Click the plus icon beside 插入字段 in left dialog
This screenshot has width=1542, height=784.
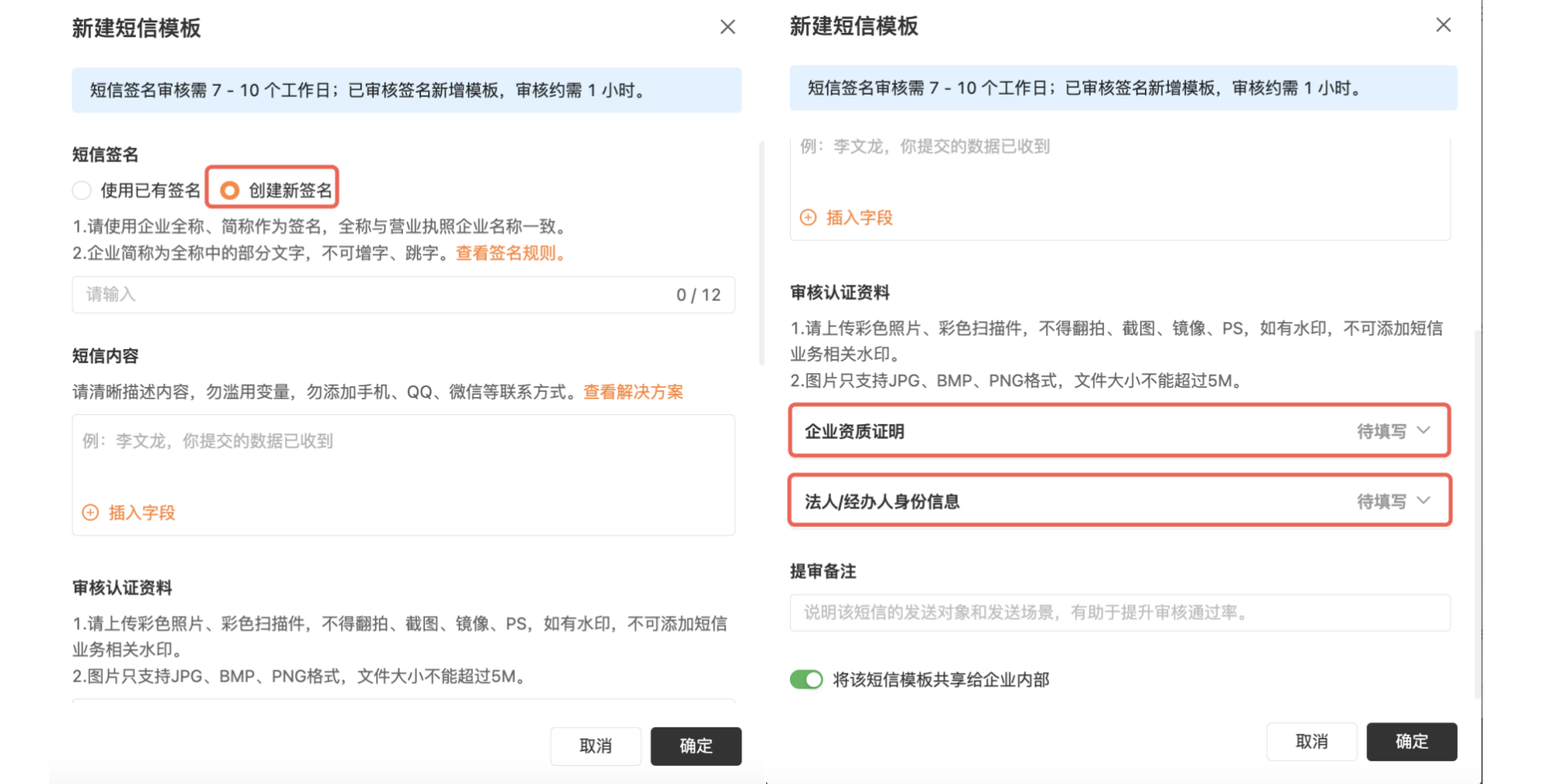click(x=91, y=512)
